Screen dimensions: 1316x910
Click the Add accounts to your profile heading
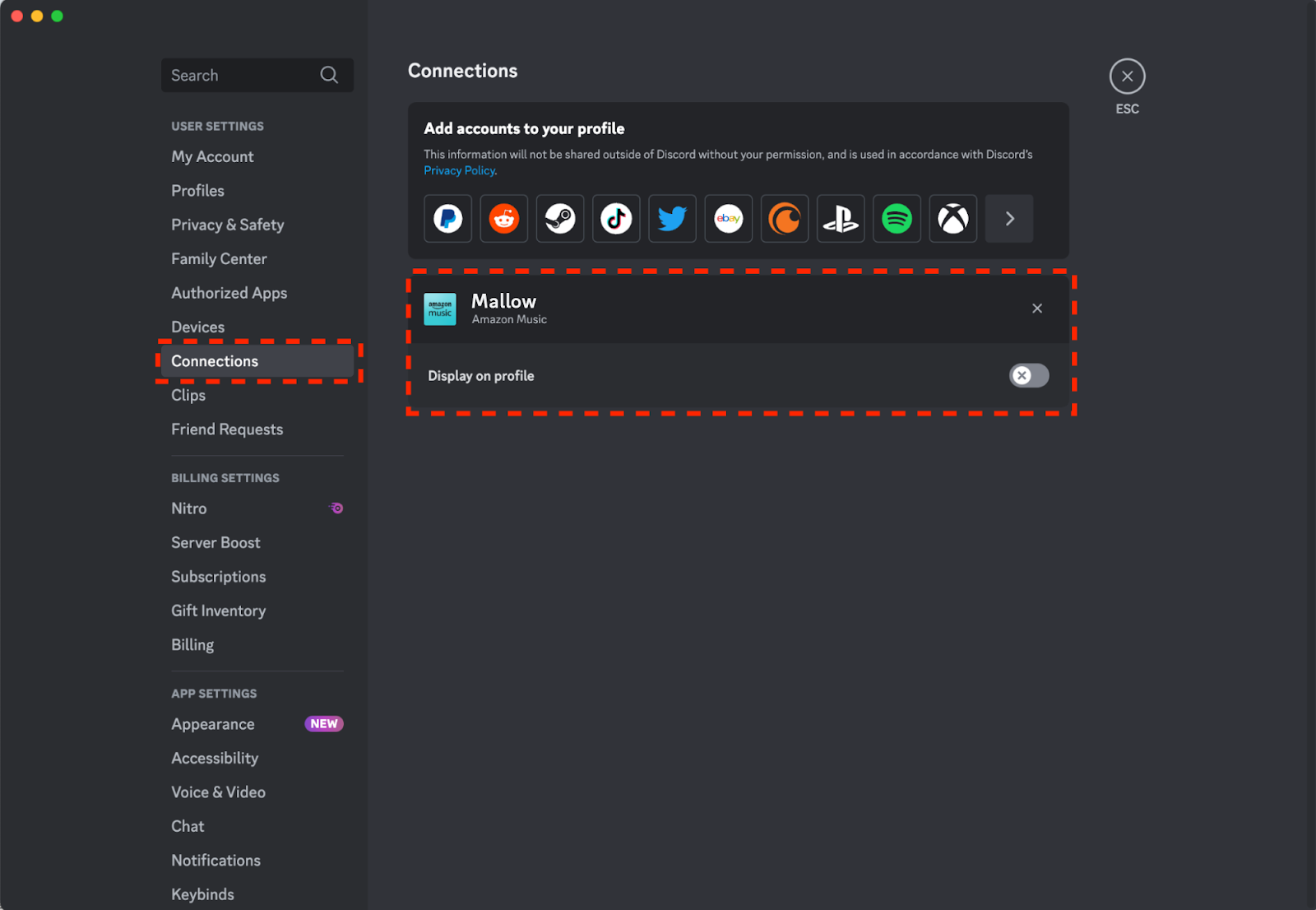click(524, 128)
